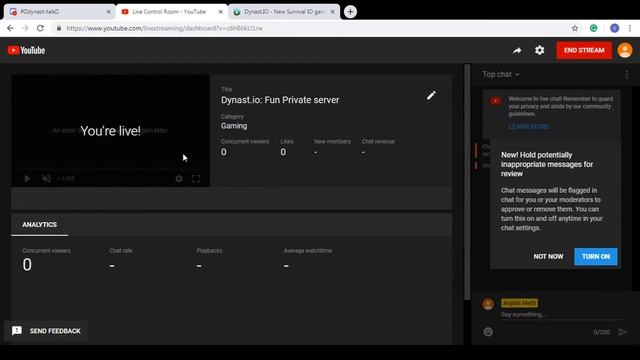Image resolution: width=640 pixels, height=360 pixels.
Task: Follow the LEARN MORE link in chat
Action: [529, 127]
